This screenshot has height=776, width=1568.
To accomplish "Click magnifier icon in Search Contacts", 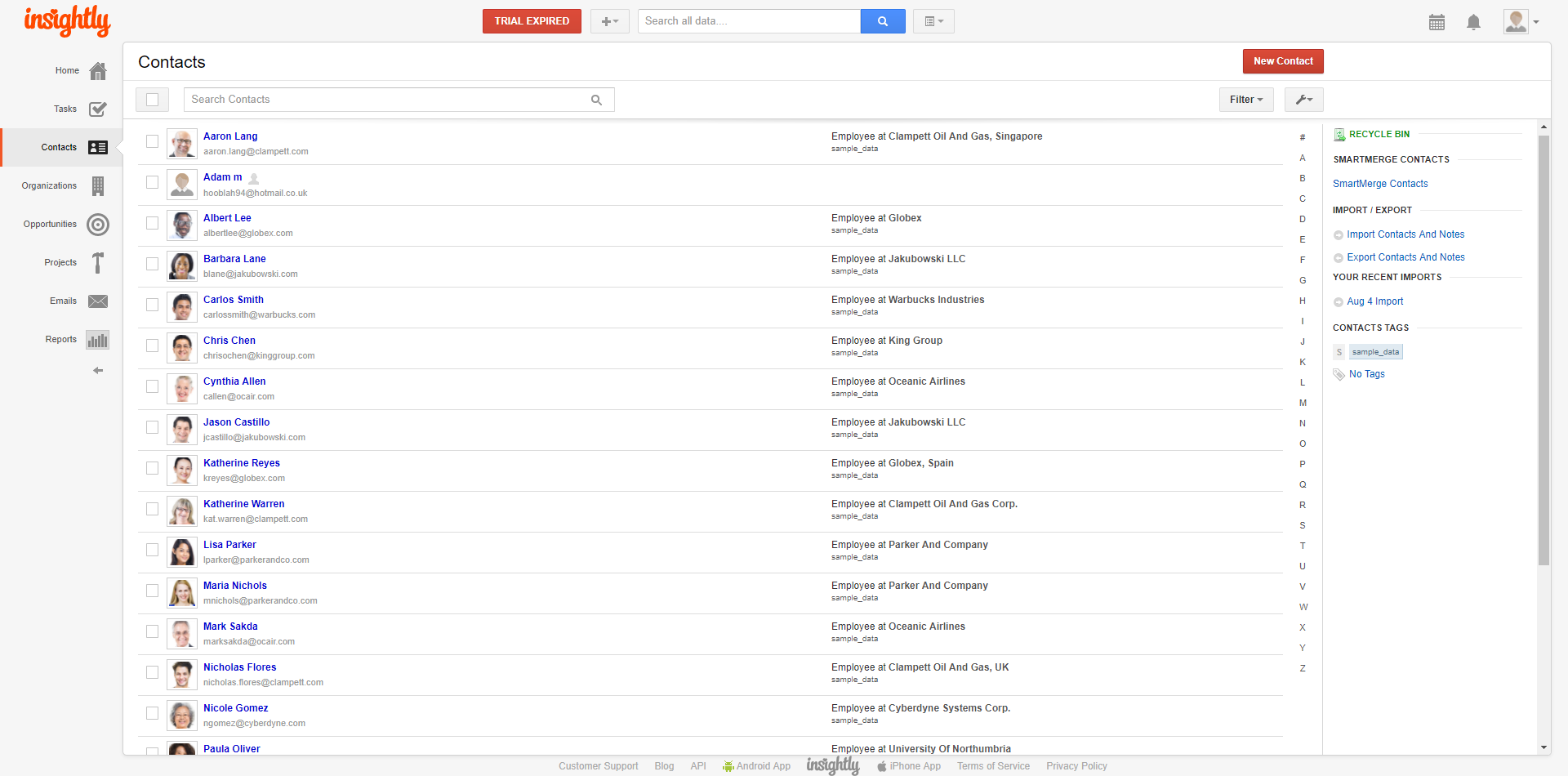I will 596,100.
